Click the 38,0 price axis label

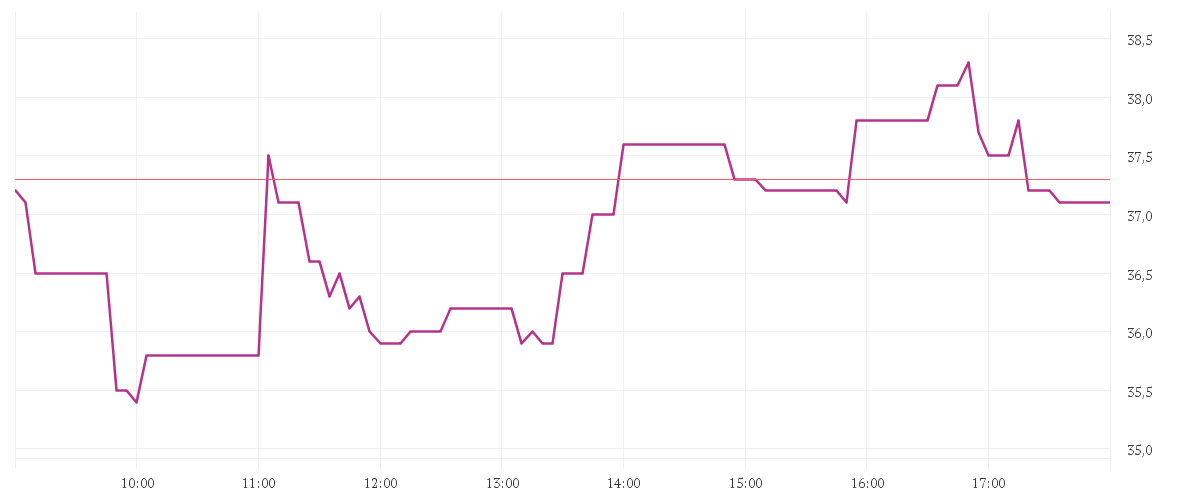point(1140,99)
